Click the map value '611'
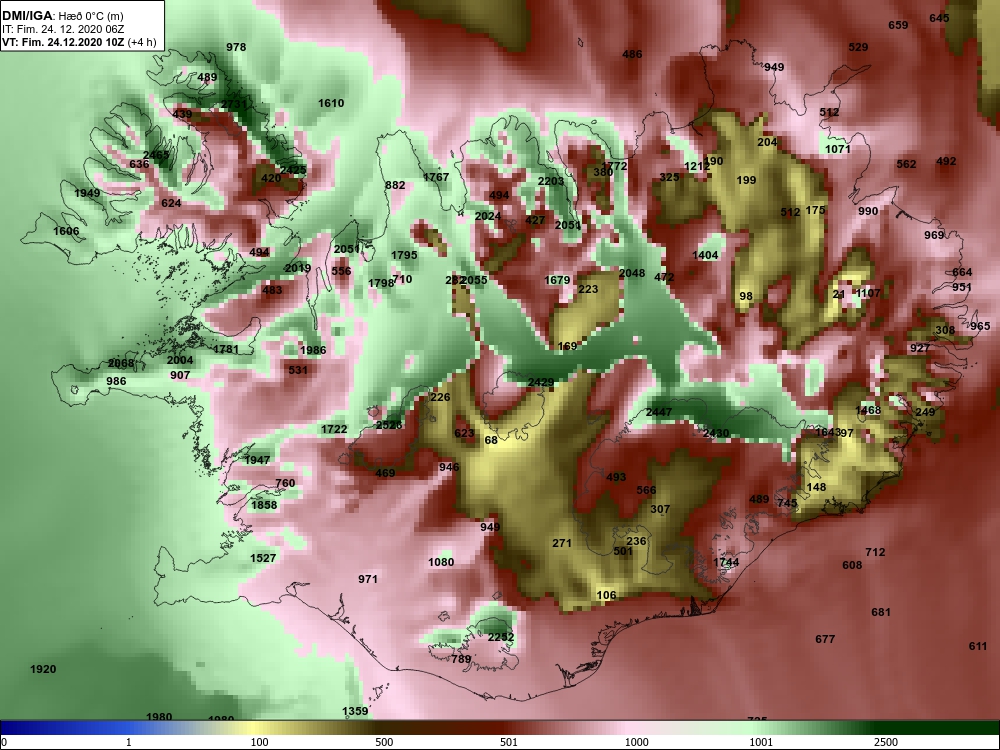The image size is (1000, 750). pyautogui.click(x=978, y=647)
